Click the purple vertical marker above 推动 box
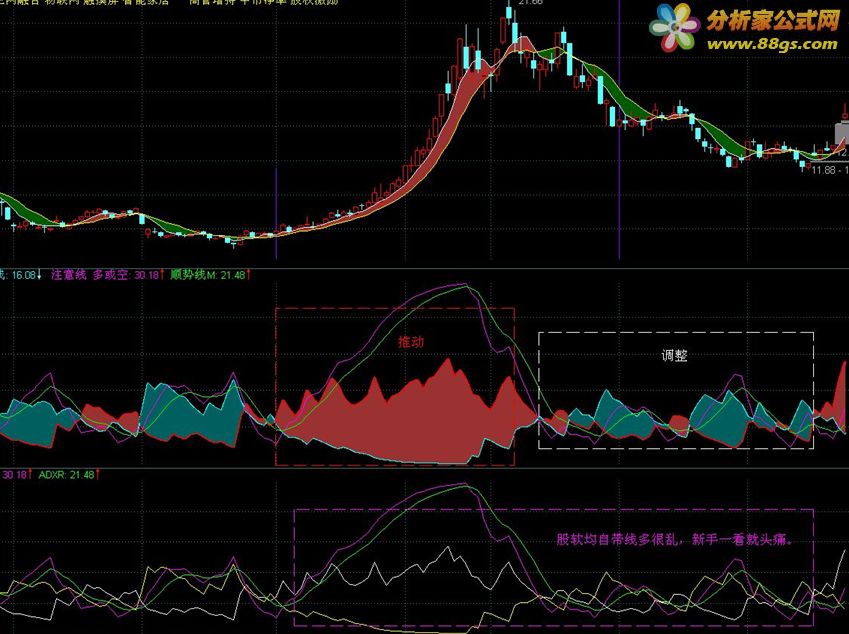This screenshot has width=849, height=634. point(276,213)
